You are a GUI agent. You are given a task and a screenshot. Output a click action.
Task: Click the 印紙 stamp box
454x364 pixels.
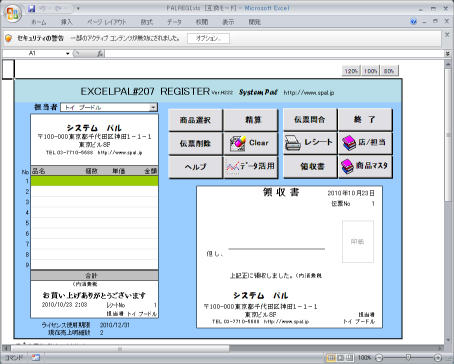pos(358,242)
